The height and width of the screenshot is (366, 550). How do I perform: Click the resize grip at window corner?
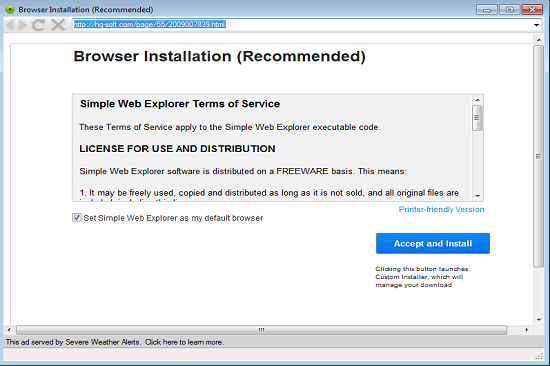click(x=539, y=356)
